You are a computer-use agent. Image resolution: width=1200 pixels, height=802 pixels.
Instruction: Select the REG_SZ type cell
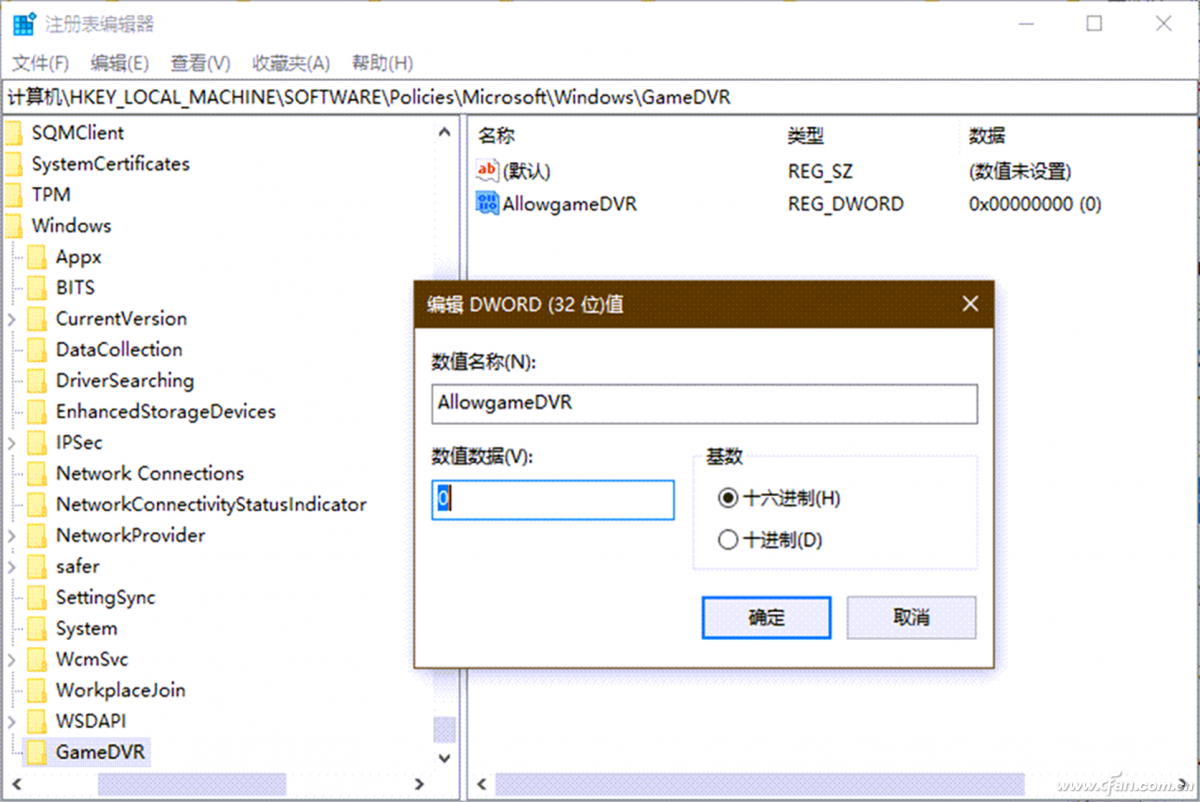pos(820,171)
